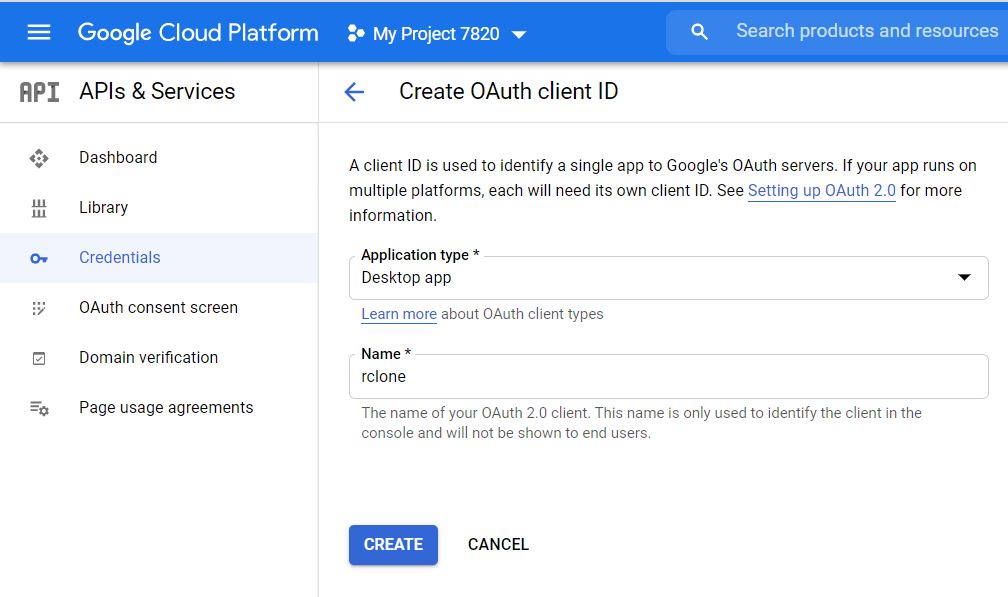This screenshot has width=1008, height=597.
Task: Click the Library icon in sidebar
Action: [39, 208]
